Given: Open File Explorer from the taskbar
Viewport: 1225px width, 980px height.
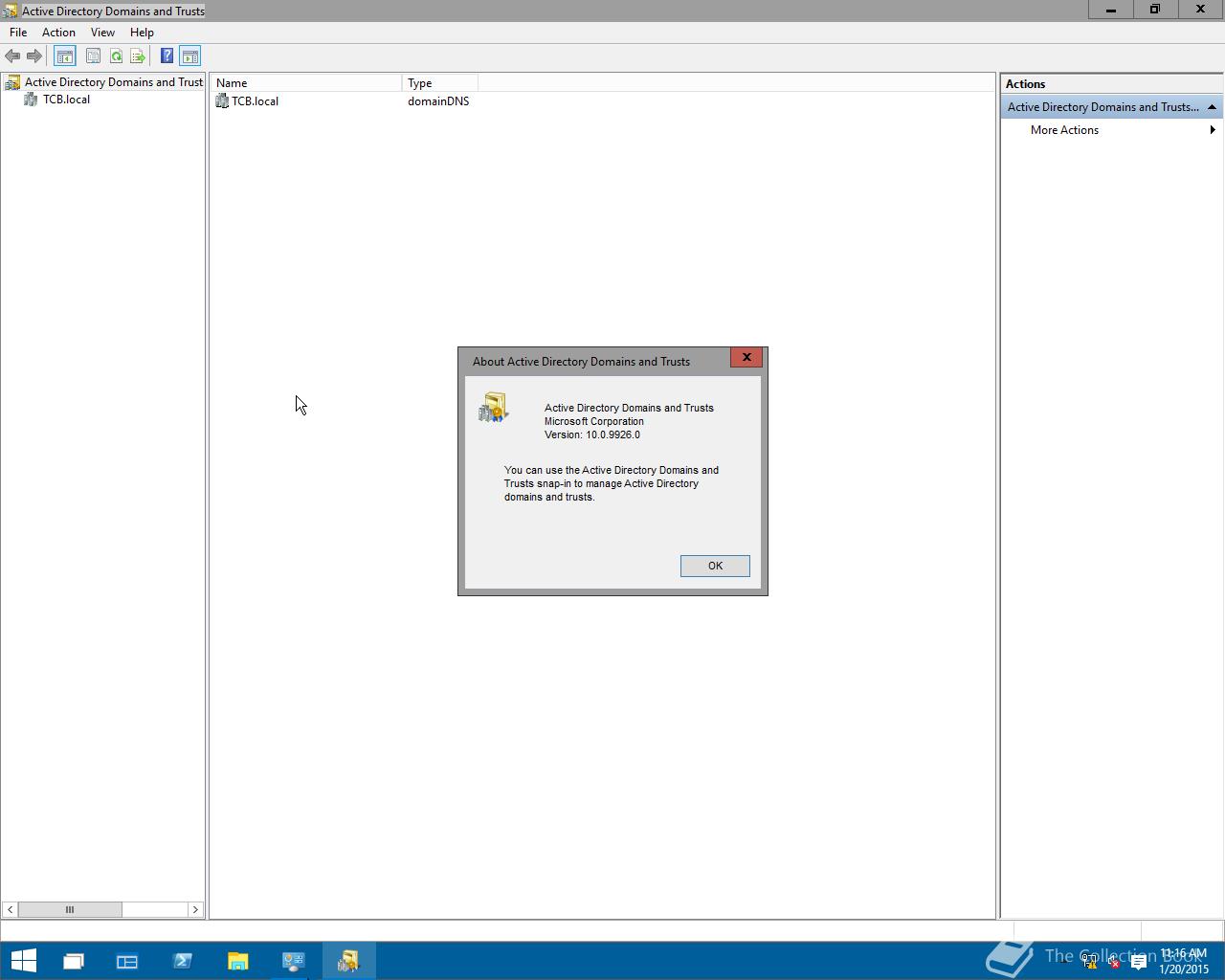Looking at the screenshot, I should pyautogui.click(x=238, y=960).
